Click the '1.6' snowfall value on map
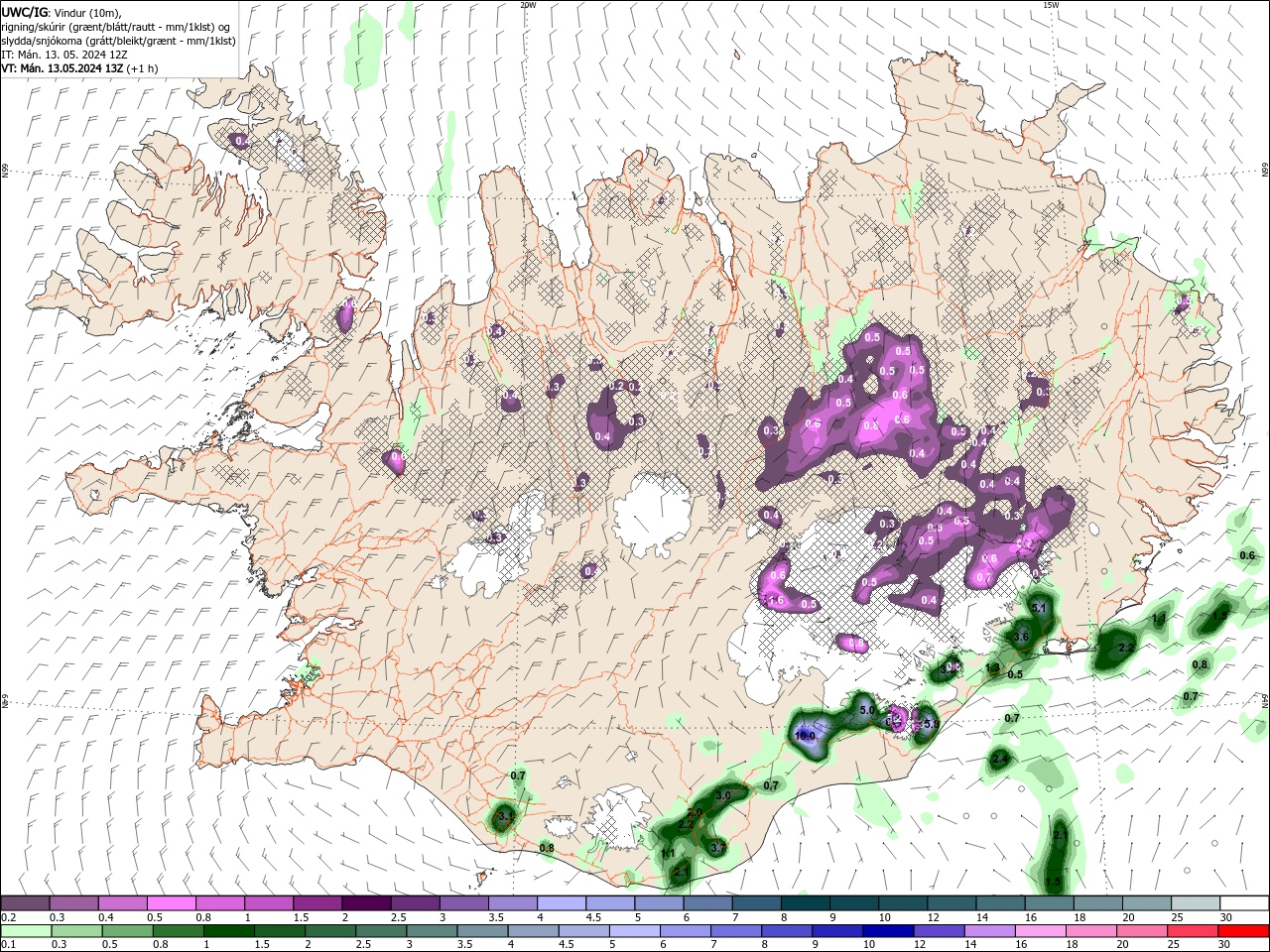The image size is (1270, 952). click(x=776, y=600)
